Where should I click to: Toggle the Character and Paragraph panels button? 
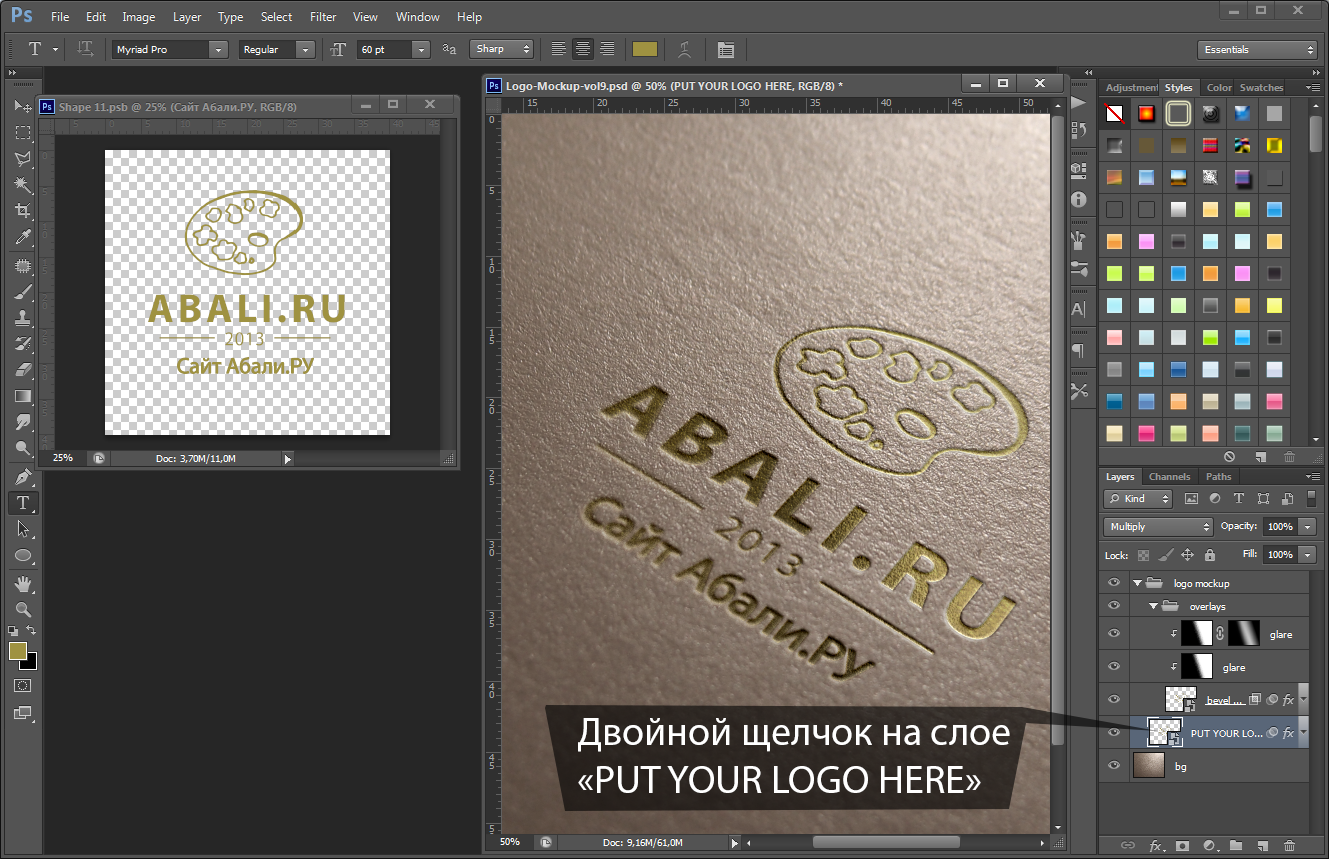point(725,49)
